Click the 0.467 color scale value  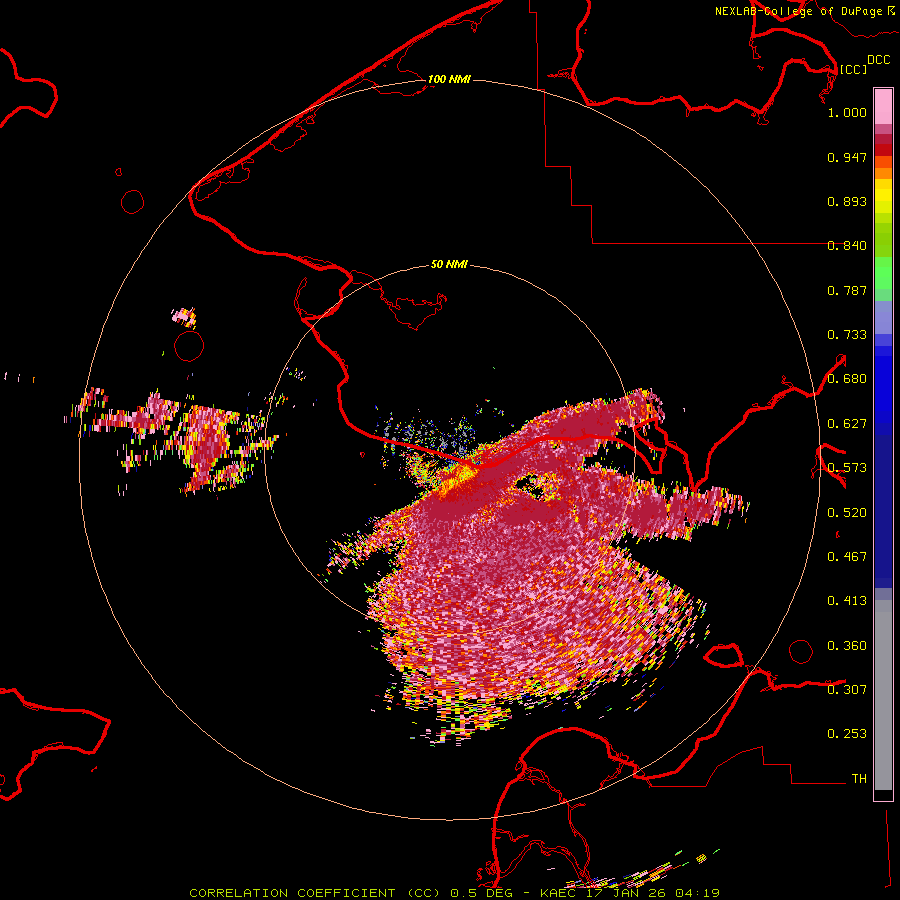[847, 557]
